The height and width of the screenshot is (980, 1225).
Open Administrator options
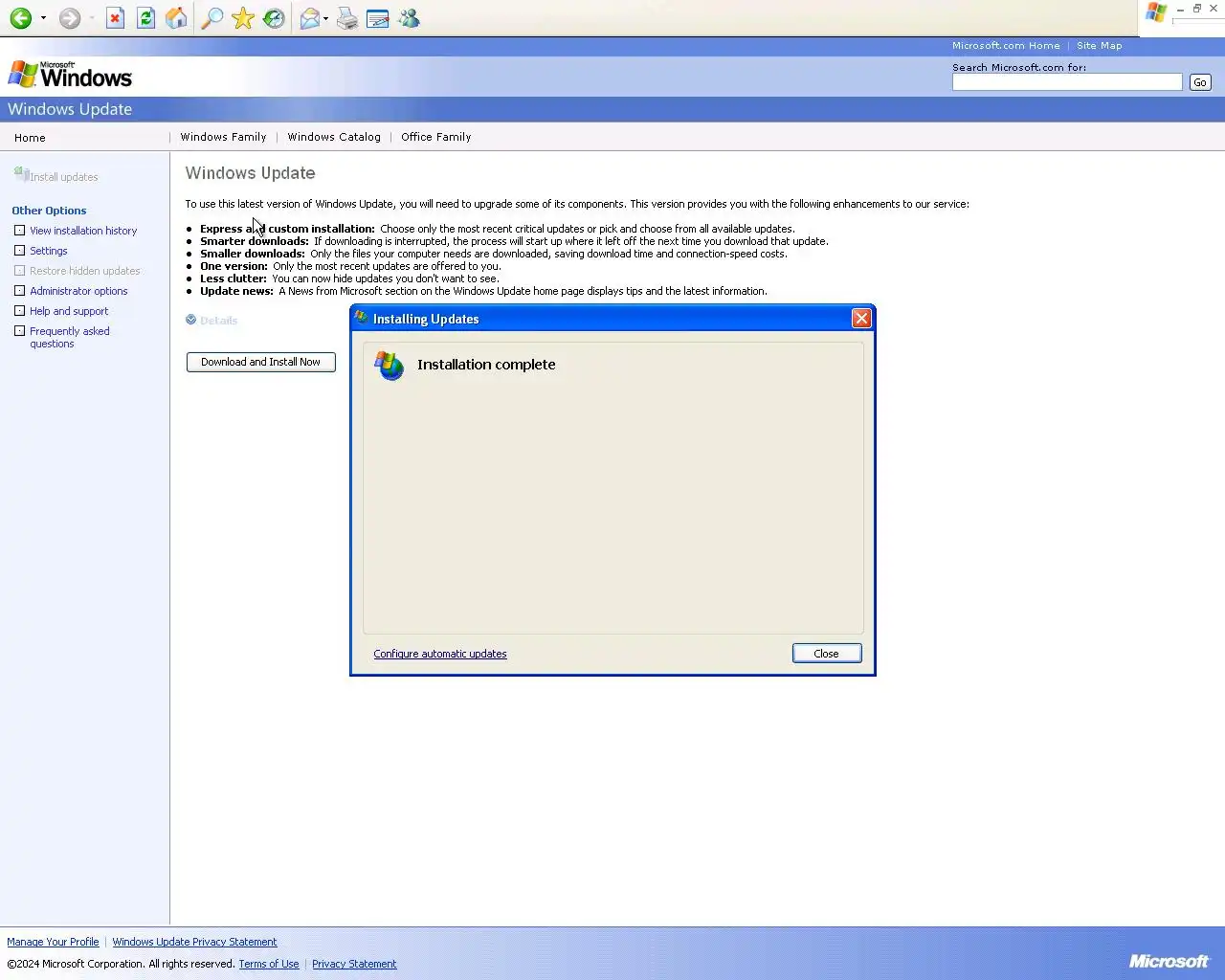78,291
